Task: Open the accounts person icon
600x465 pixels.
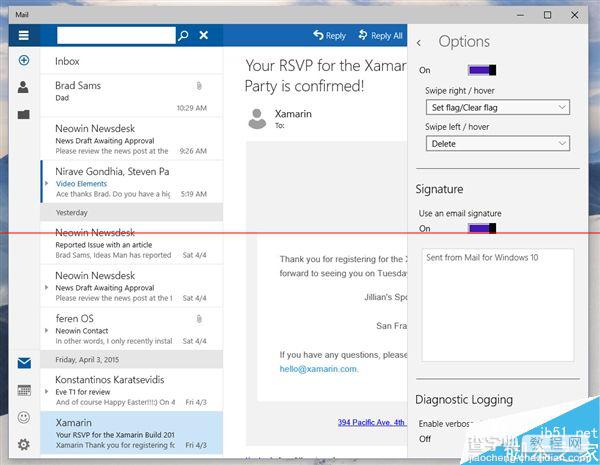Action: click(23, 87)
